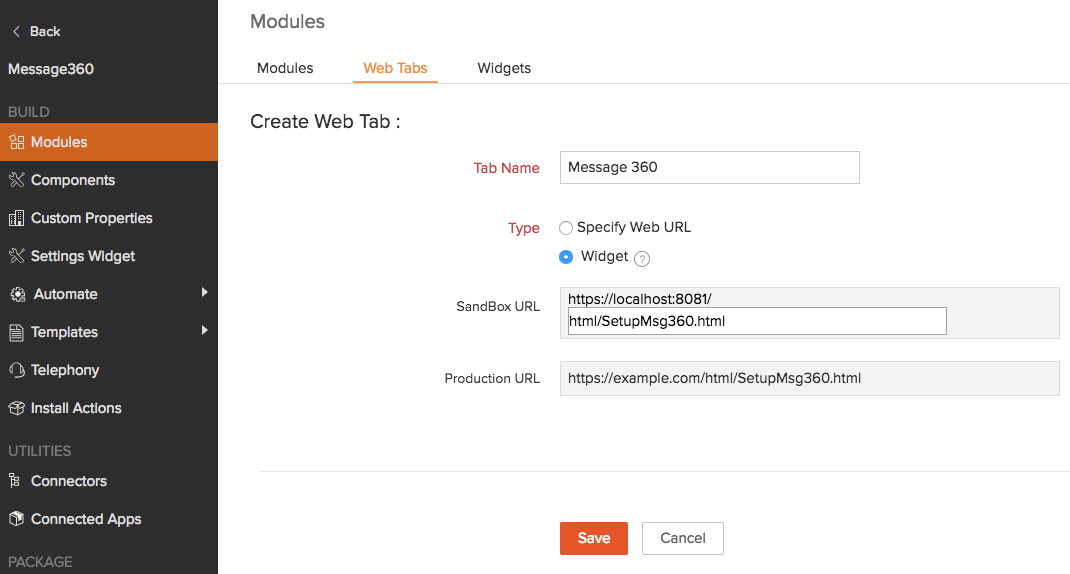Click the Telephony headset icon
This screenshot has height=574, width=1070.
pyautogui.click(x=16, y=370)
